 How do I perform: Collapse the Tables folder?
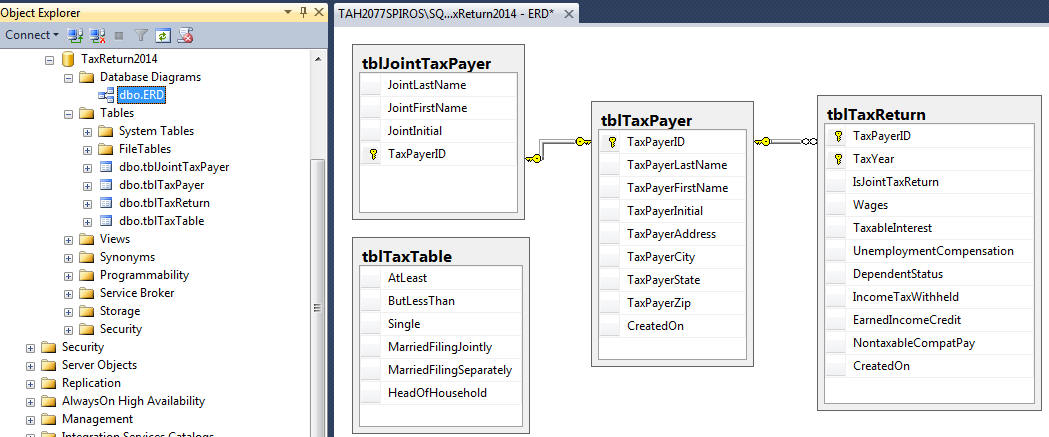[x=68, y=114]
